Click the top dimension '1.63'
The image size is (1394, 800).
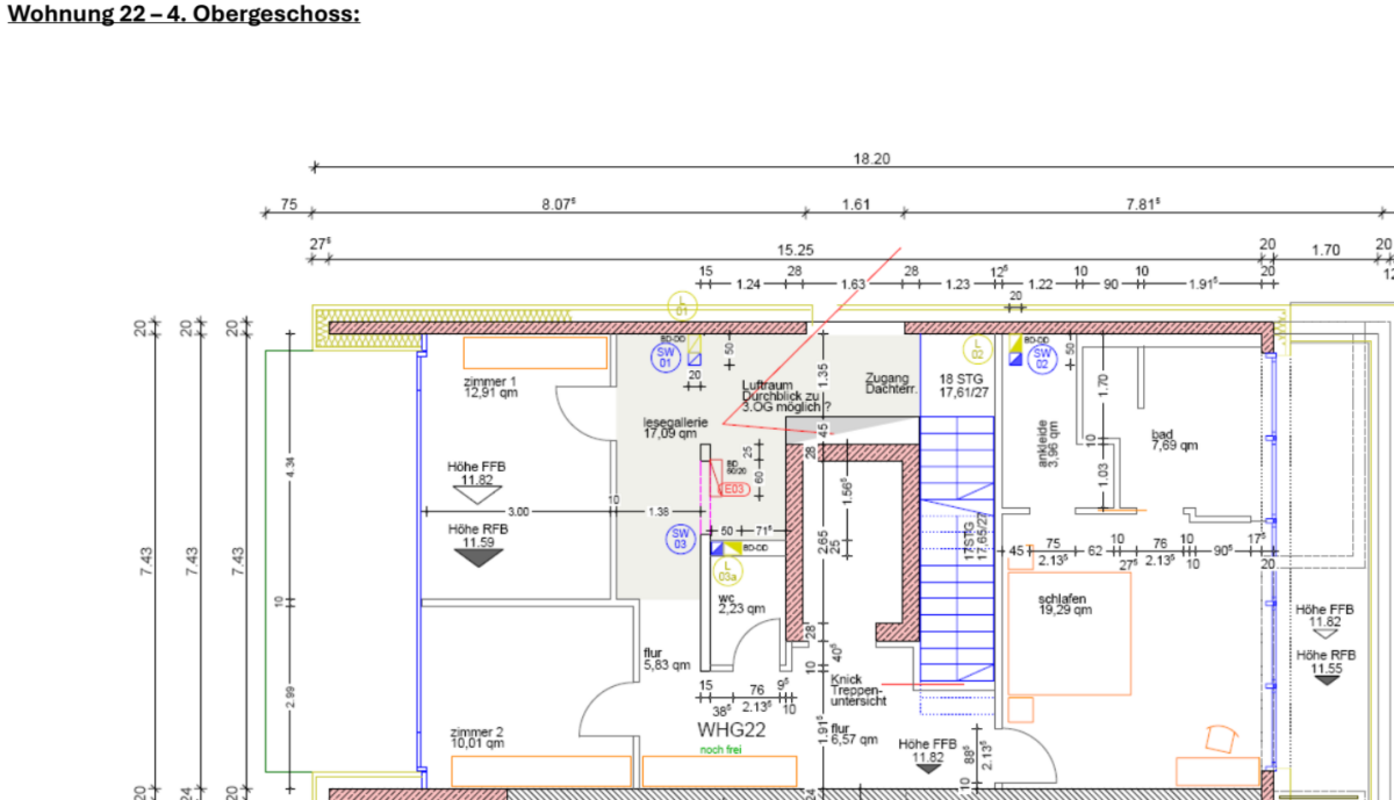(853, 284)
